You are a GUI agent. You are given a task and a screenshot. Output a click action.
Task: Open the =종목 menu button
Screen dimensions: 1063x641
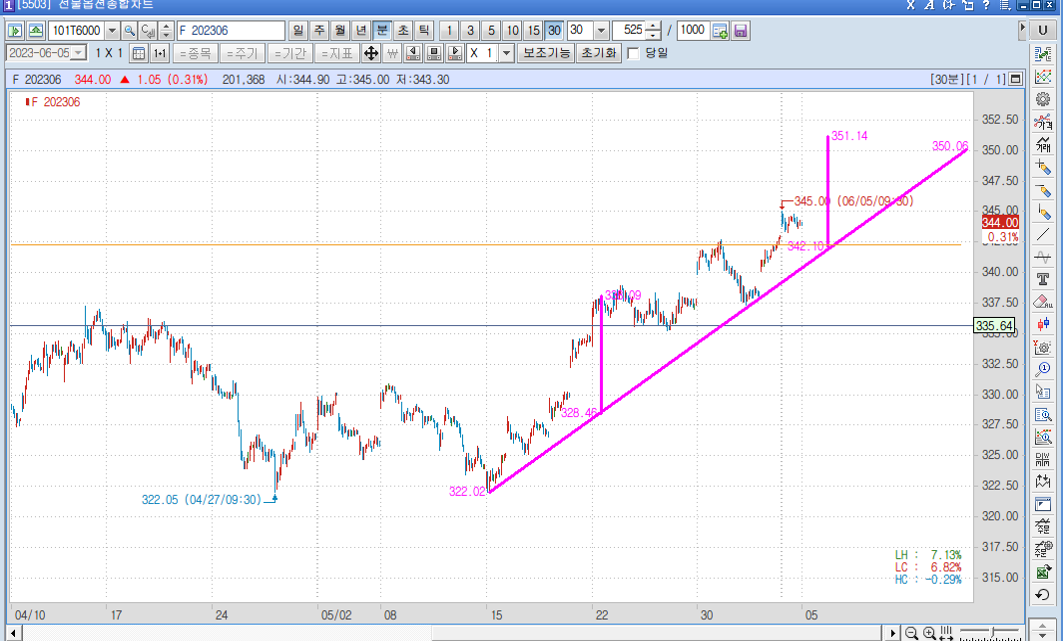pyautogui.click(x=195, y=53)
